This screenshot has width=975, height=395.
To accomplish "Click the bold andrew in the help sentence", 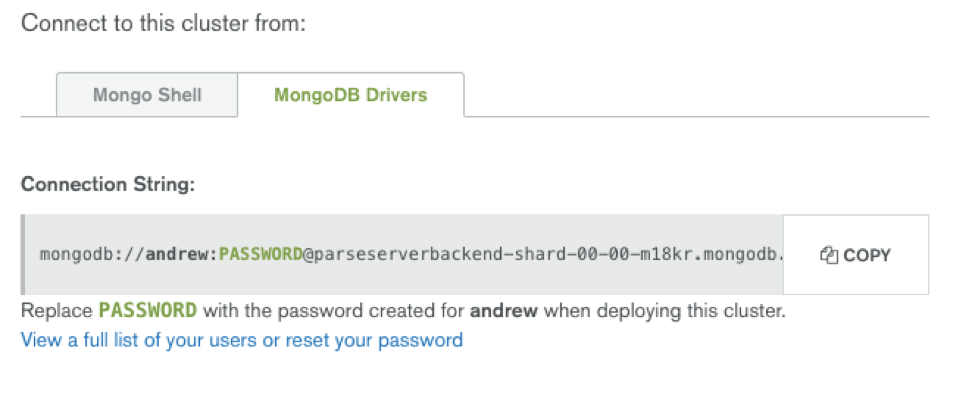I will point(503,310).
